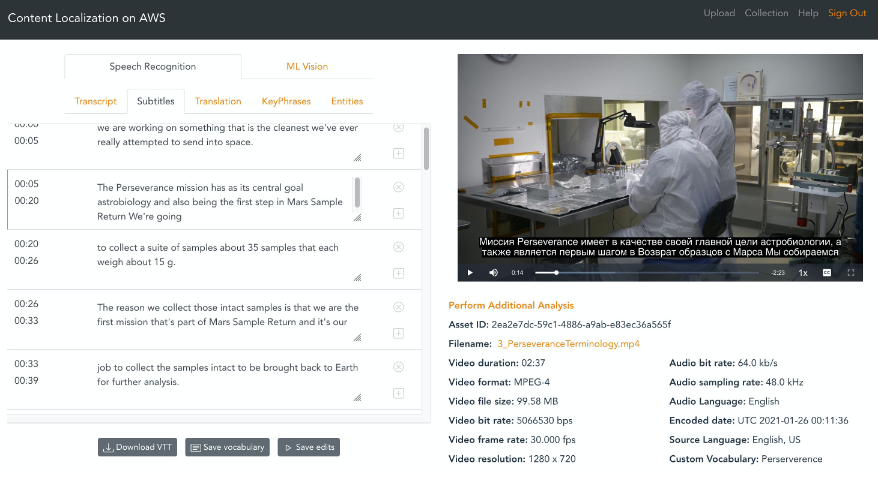The width and height of the screenshot is (879, 477).
Task: Change the 1x playback speed
Action: tap(803, 272)
